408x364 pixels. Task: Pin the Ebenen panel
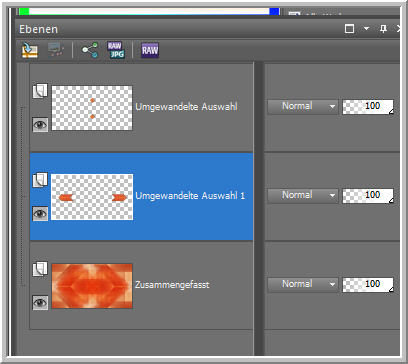point(384,29)
